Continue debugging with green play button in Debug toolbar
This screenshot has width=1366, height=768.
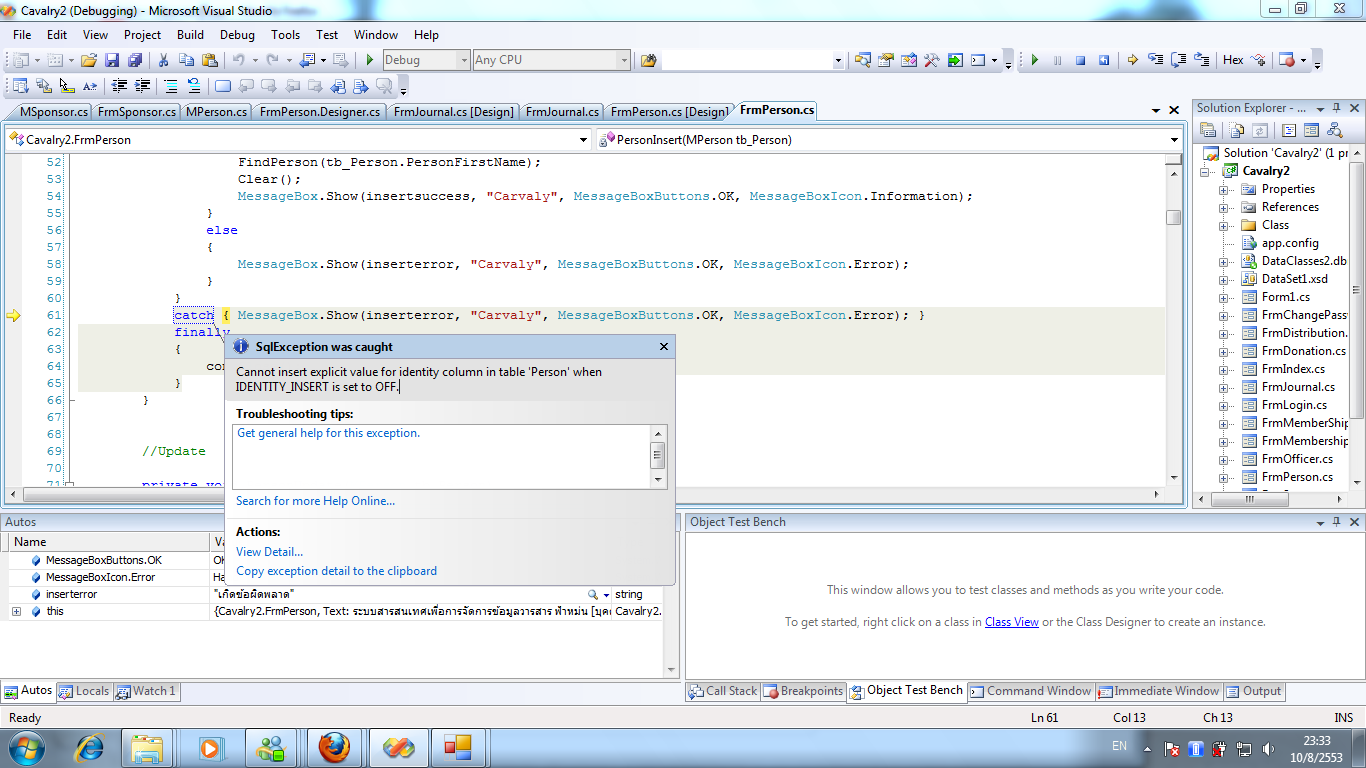[x=1035, y=60]
